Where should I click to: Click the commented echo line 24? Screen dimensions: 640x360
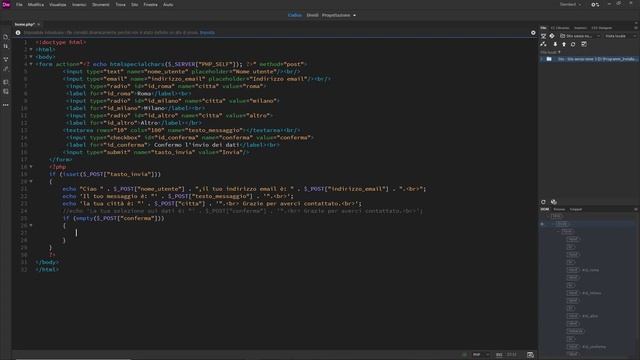[x=242, y=211]
